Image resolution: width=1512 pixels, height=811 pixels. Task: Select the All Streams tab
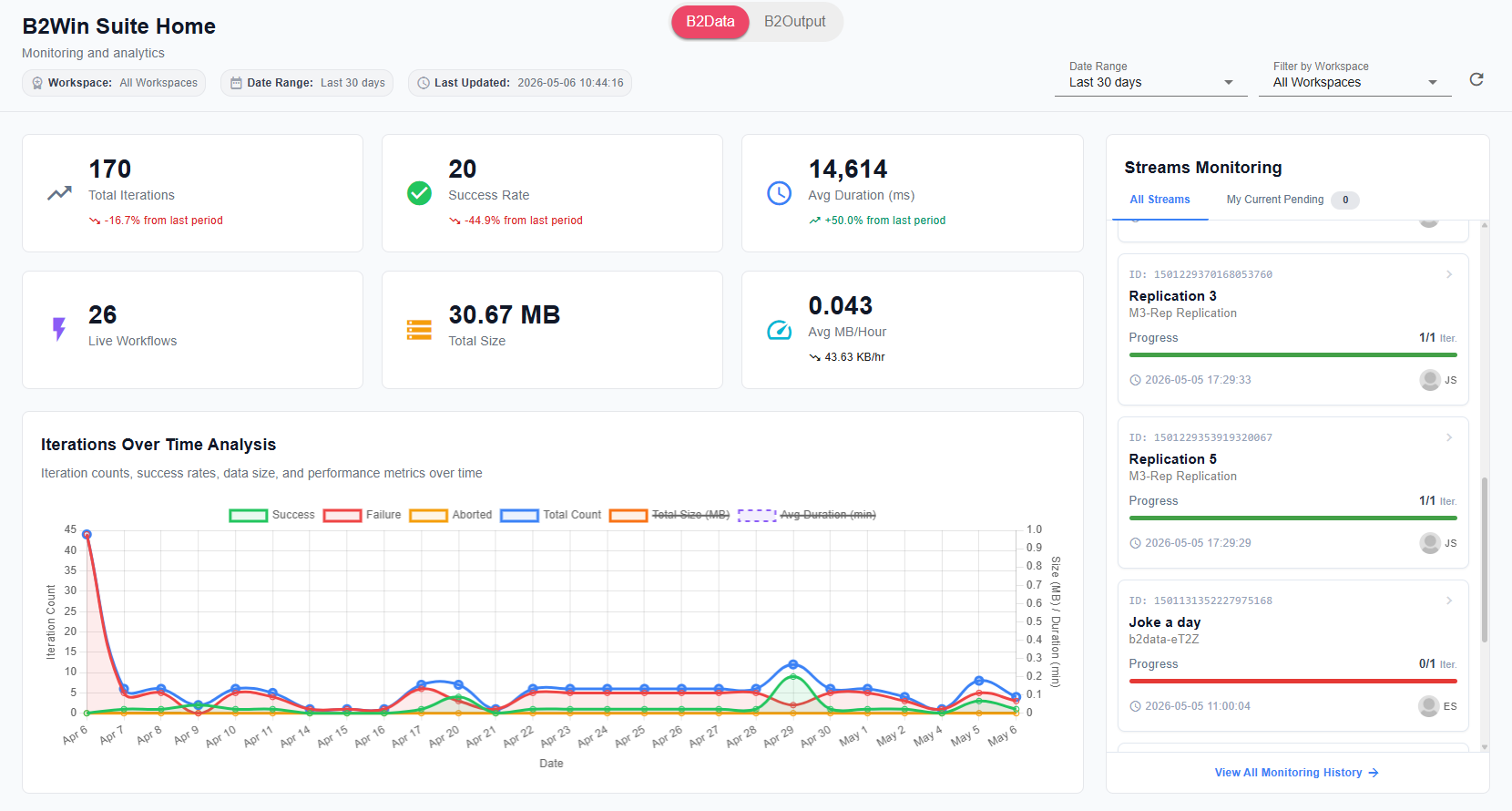pyautogui.click(x=1160, y=200)
